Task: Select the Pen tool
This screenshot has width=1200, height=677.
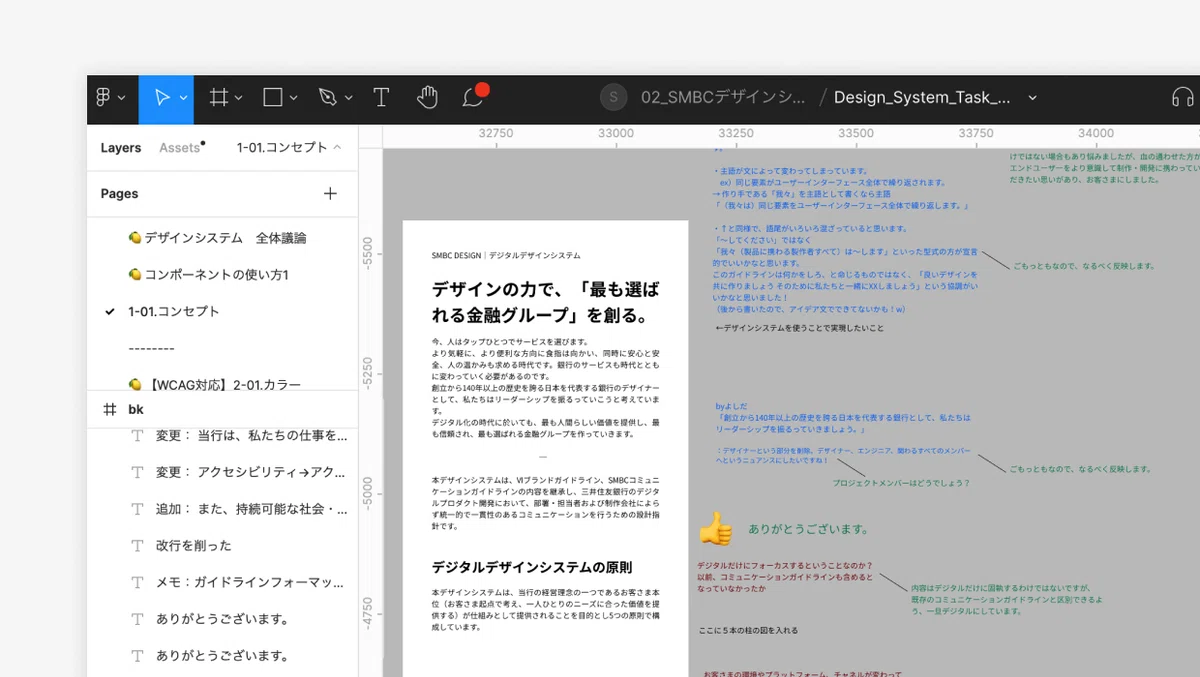Action: pos(327,97)
